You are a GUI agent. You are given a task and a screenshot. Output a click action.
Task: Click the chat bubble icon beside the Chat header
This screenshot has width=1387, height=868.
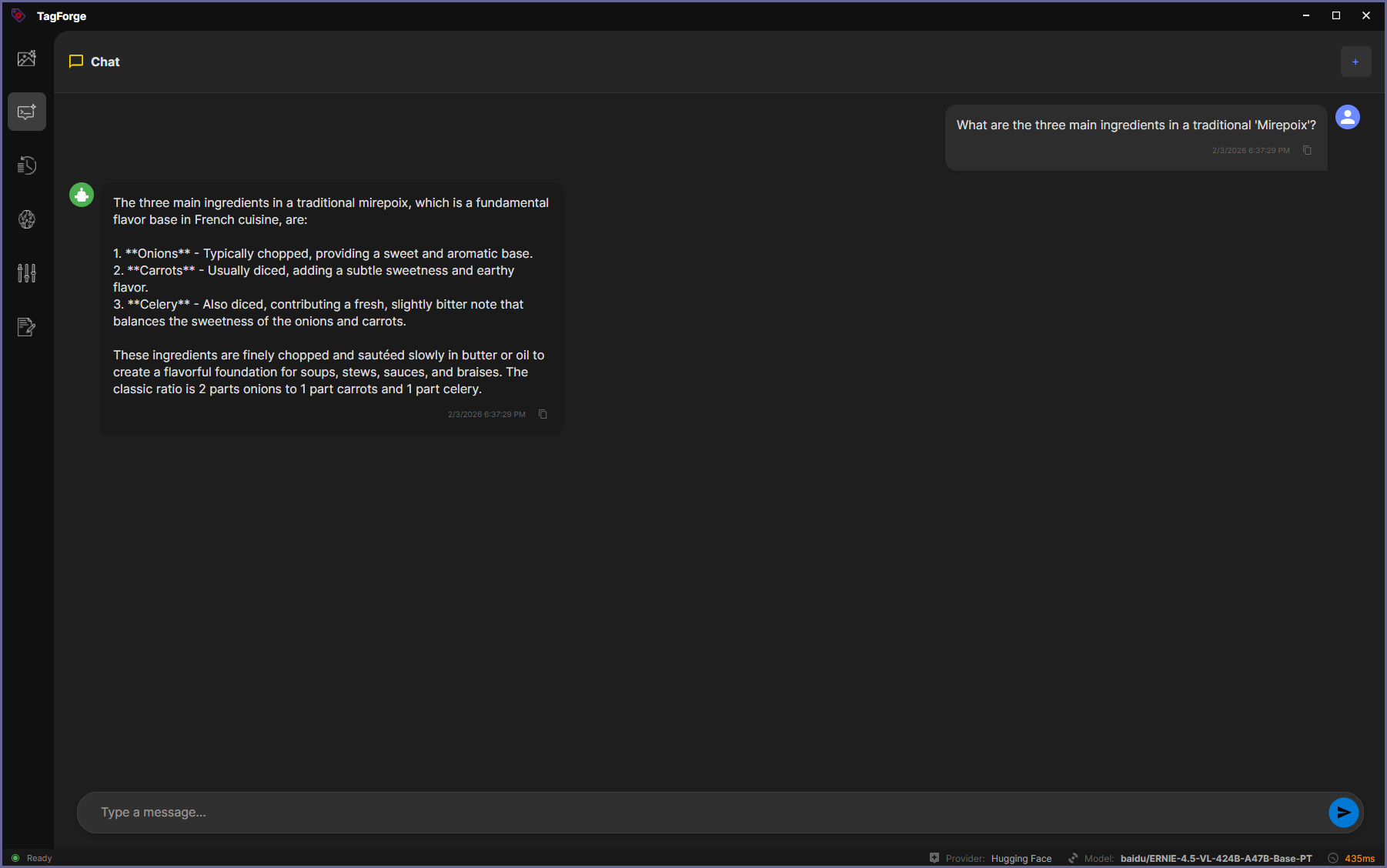tap(75, 62)
